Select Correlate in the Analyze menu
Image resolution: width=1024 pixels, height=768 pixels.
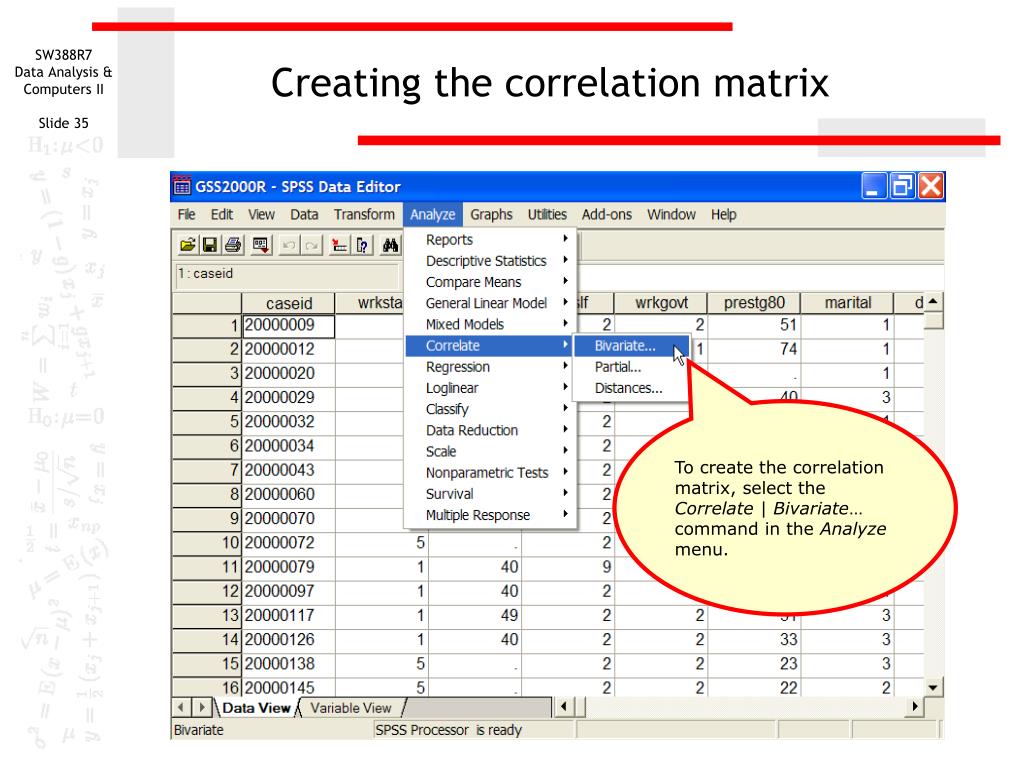490,345
